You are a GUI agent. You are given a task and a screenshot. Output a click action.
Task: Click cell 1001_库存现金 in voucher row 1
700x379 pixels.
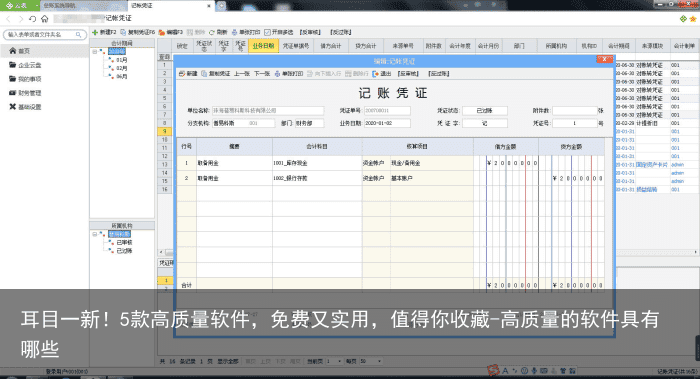tap(317, 163)
